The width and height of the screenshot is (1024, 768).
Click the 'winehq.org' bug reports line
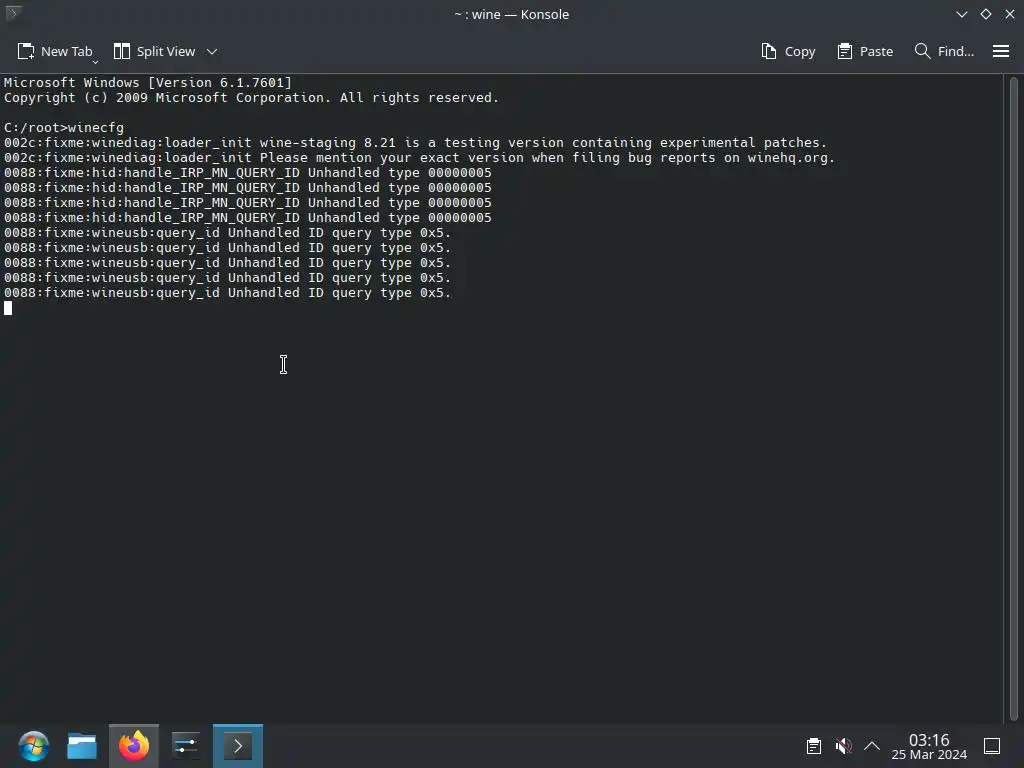click(x=419, y=157)
